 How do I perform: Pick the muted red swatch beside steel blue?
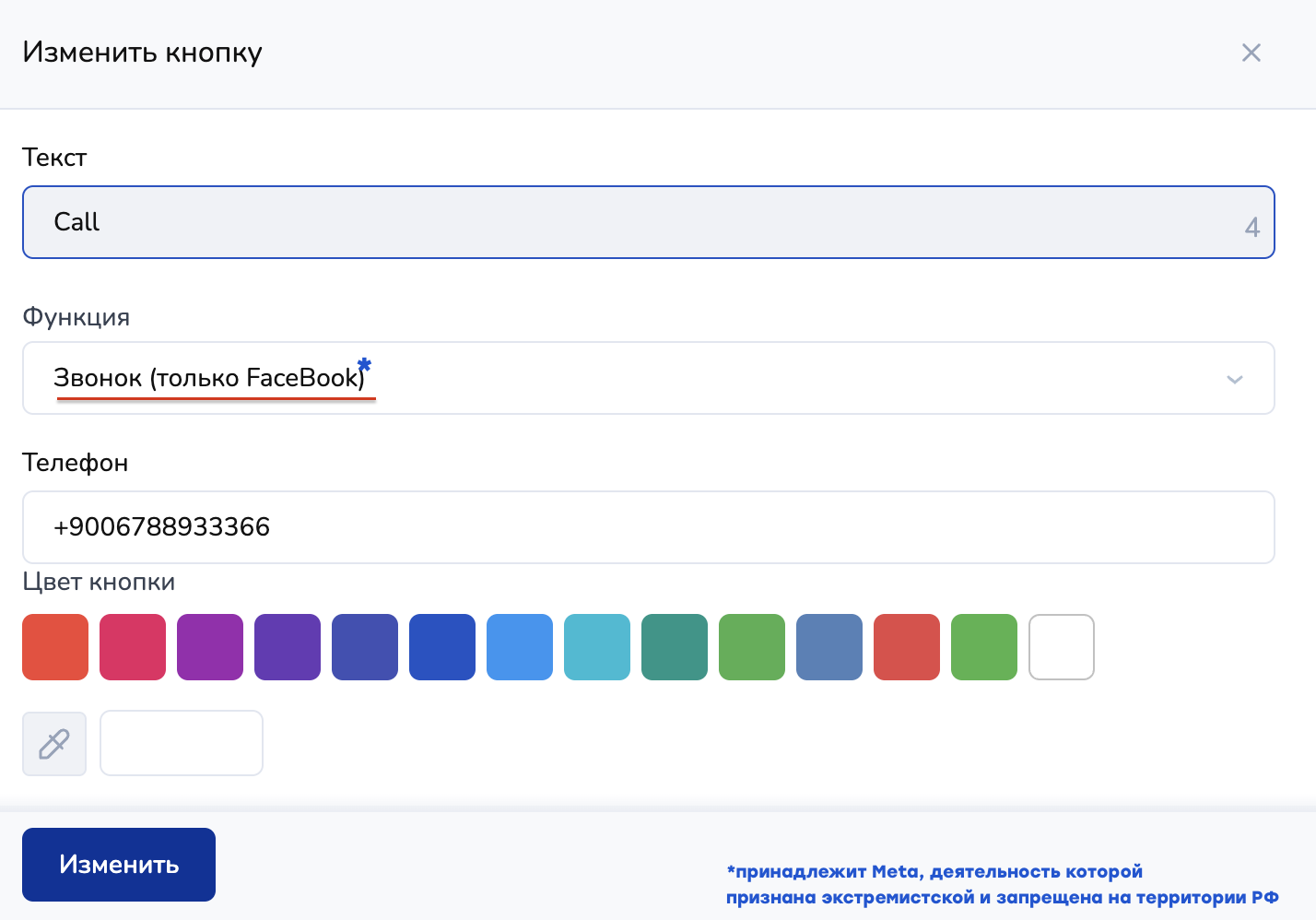tap(907, 647)
